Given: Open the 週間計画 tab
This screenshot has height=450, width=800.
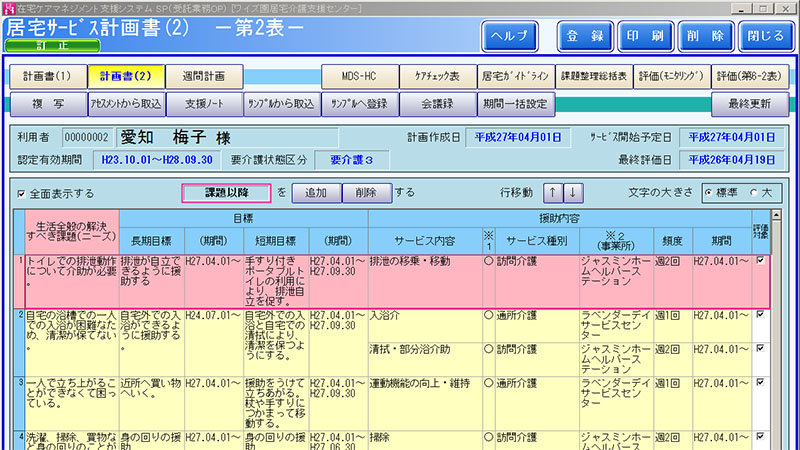Looking at the screenshot, I should pyautogui.click(x=204, y=77).
